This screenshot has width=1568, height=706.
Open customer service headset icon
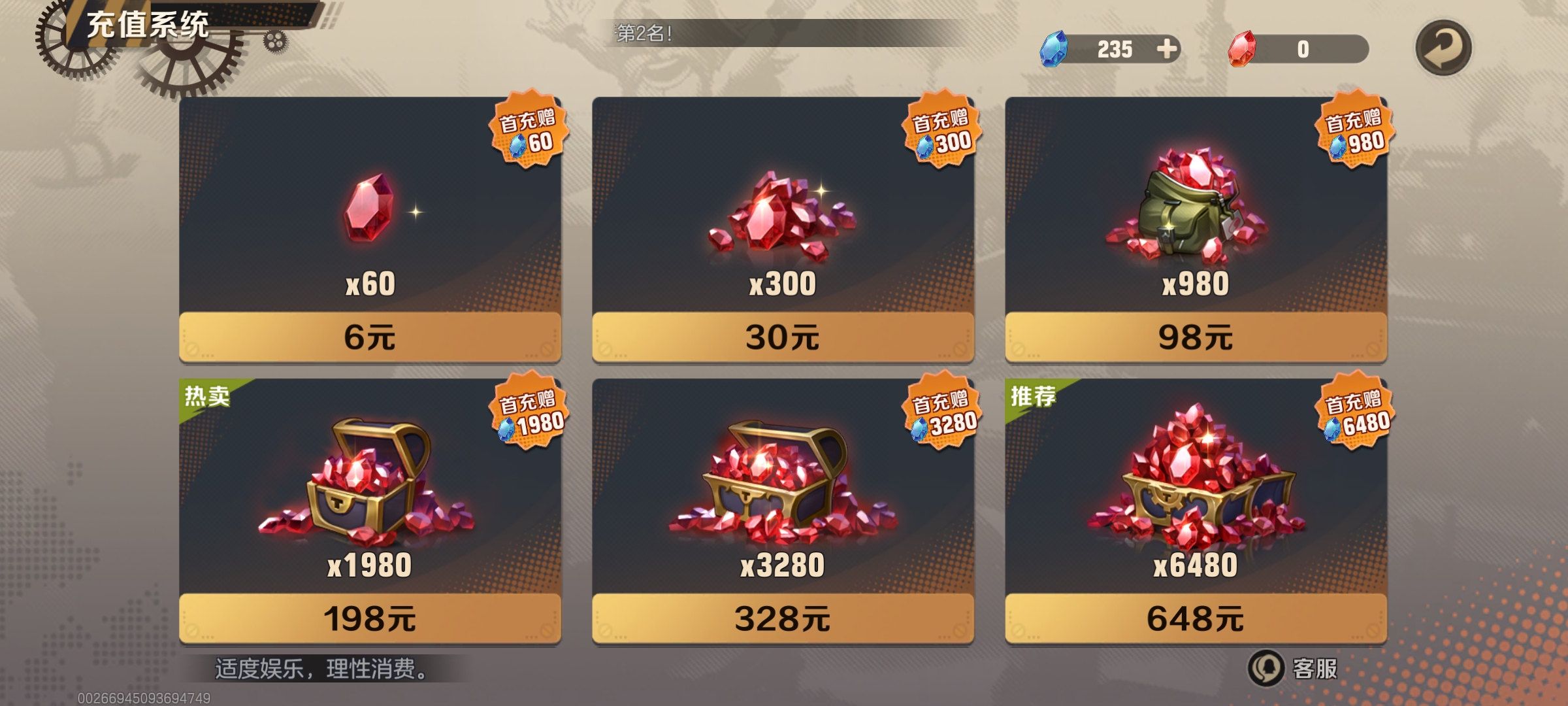pos(1266,668)
